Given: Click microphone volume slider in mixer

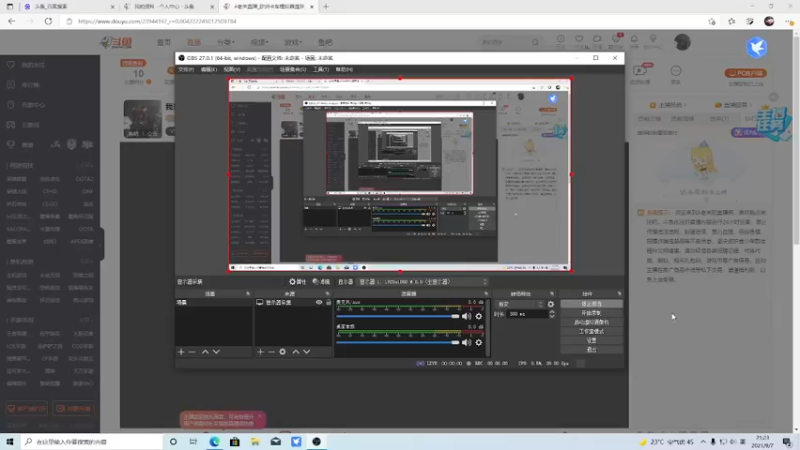Looking at the screenshot, I should pos(398,316).
